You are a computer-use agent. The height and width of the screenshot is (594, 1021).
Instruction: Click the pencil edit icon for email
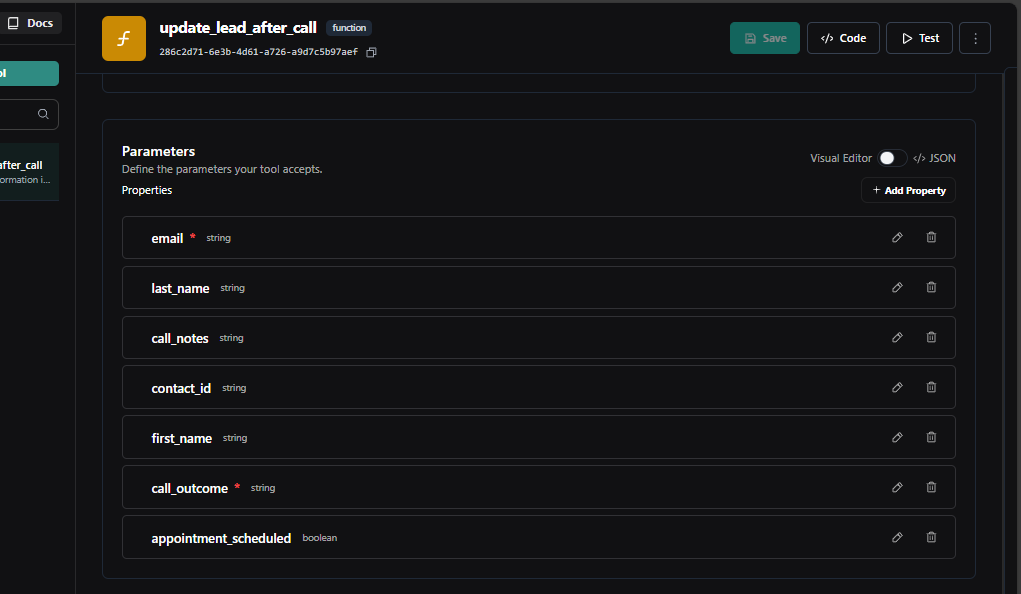point(897,237)
